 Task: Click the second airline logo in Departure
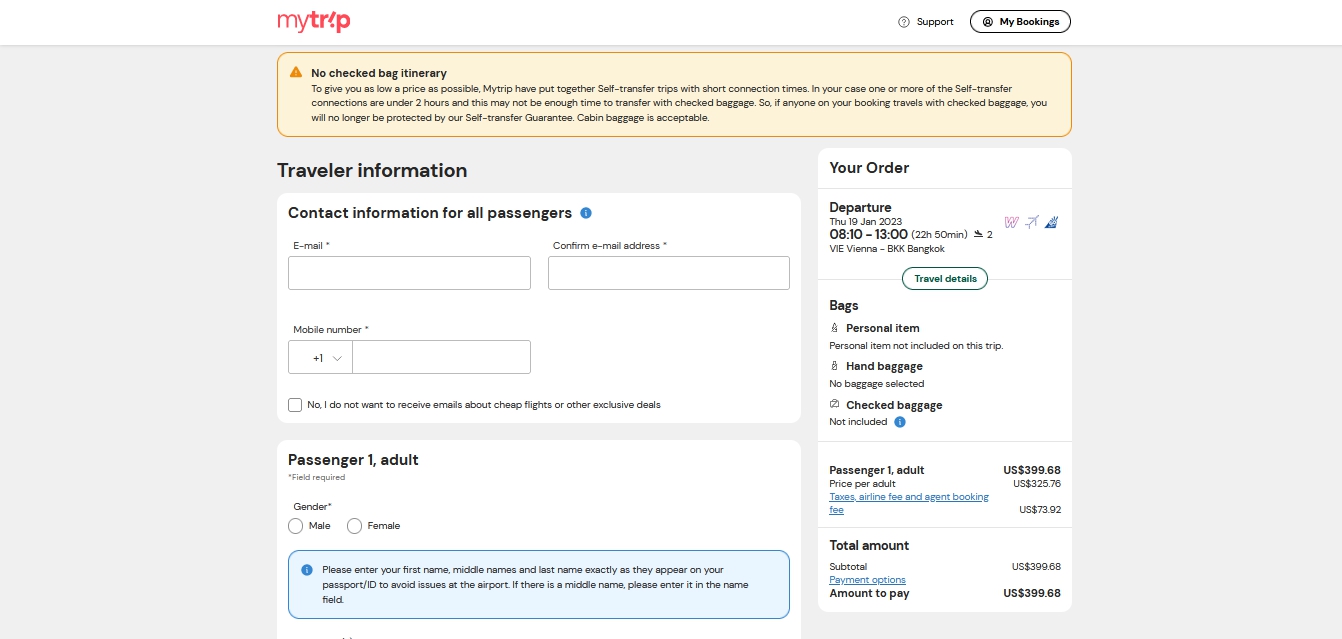tap(1032, 222)
